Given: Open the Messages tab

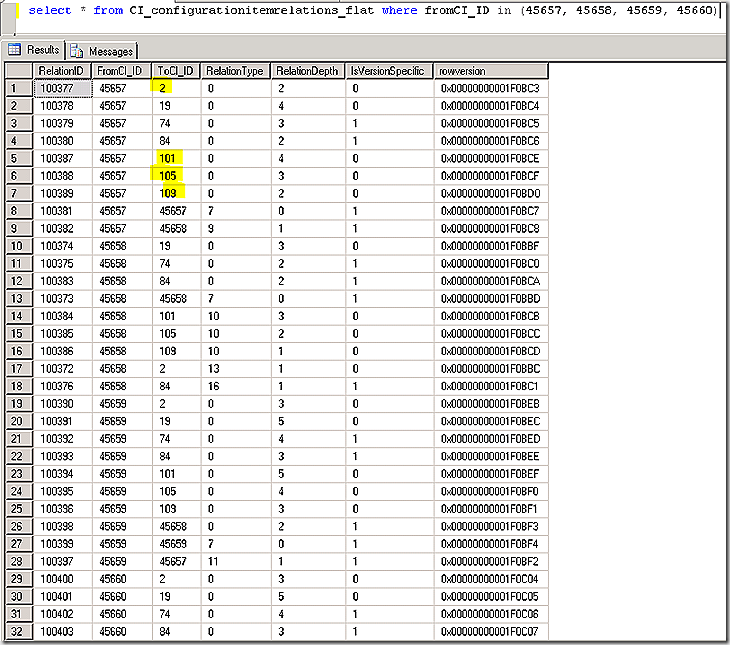Looking at the screenshot, I should coord(102,51).
